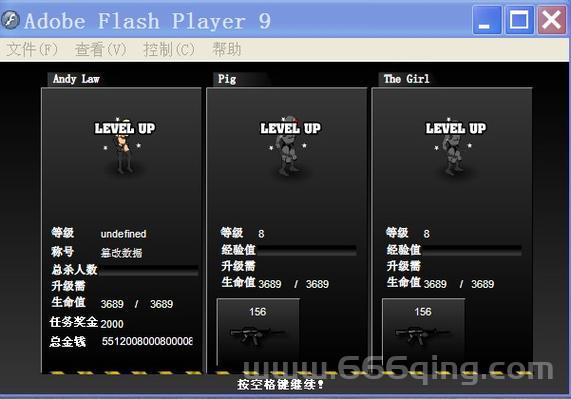The width and height of the screenshot is (571, 399).
Task: Click The Girl's ammo count 156
Action: pyautogui.click(x=423, y=312)
